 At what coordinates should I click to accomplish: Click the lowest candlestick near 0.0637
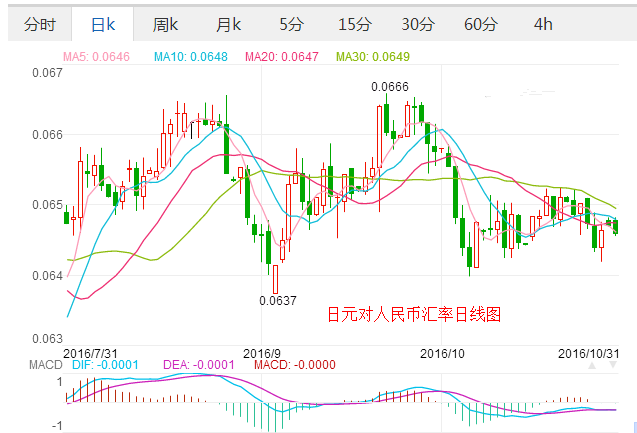click(275, 279)
